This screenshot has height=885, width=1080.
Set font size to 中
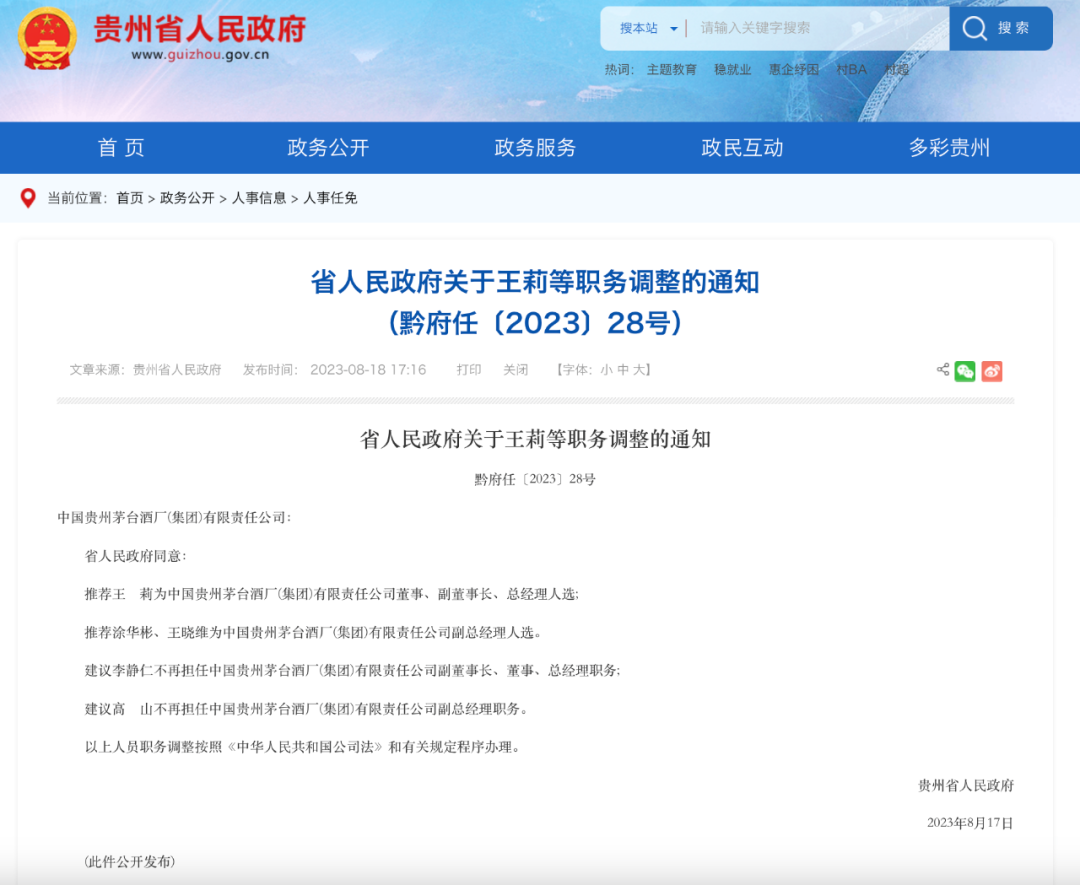[623, 370]
